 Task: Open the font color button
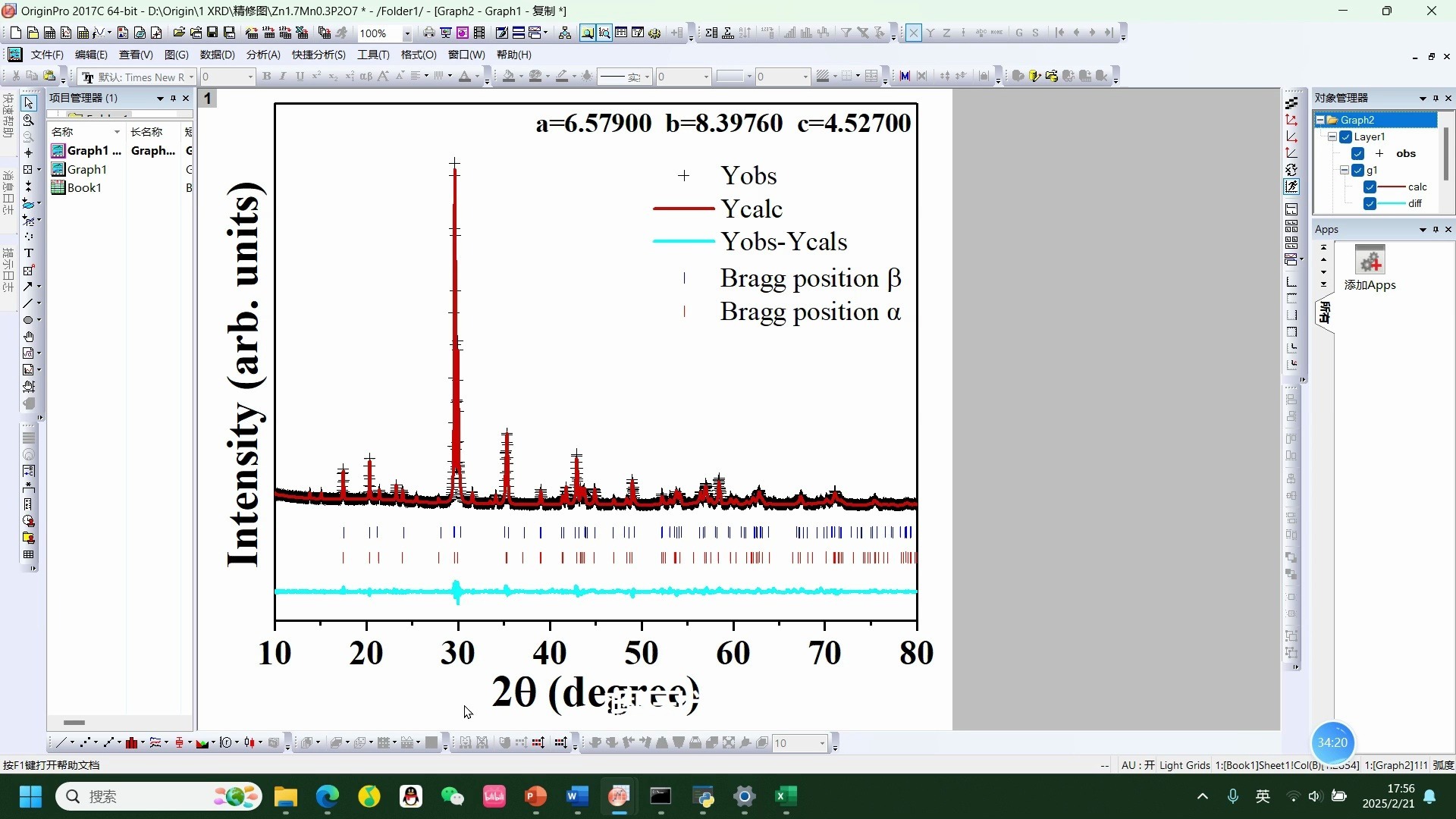(465, 77)
